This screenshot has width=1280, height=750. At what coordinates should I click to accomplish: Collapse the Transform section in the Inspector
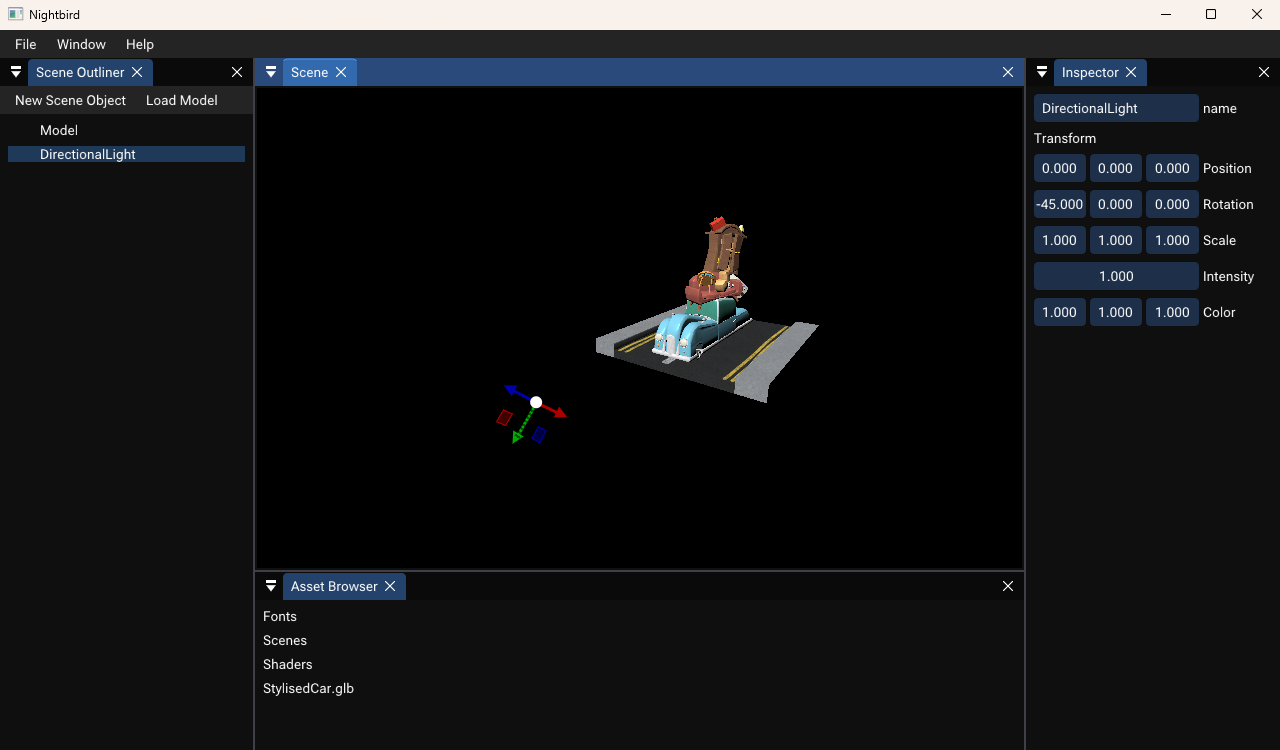(x=1065, y=138)
